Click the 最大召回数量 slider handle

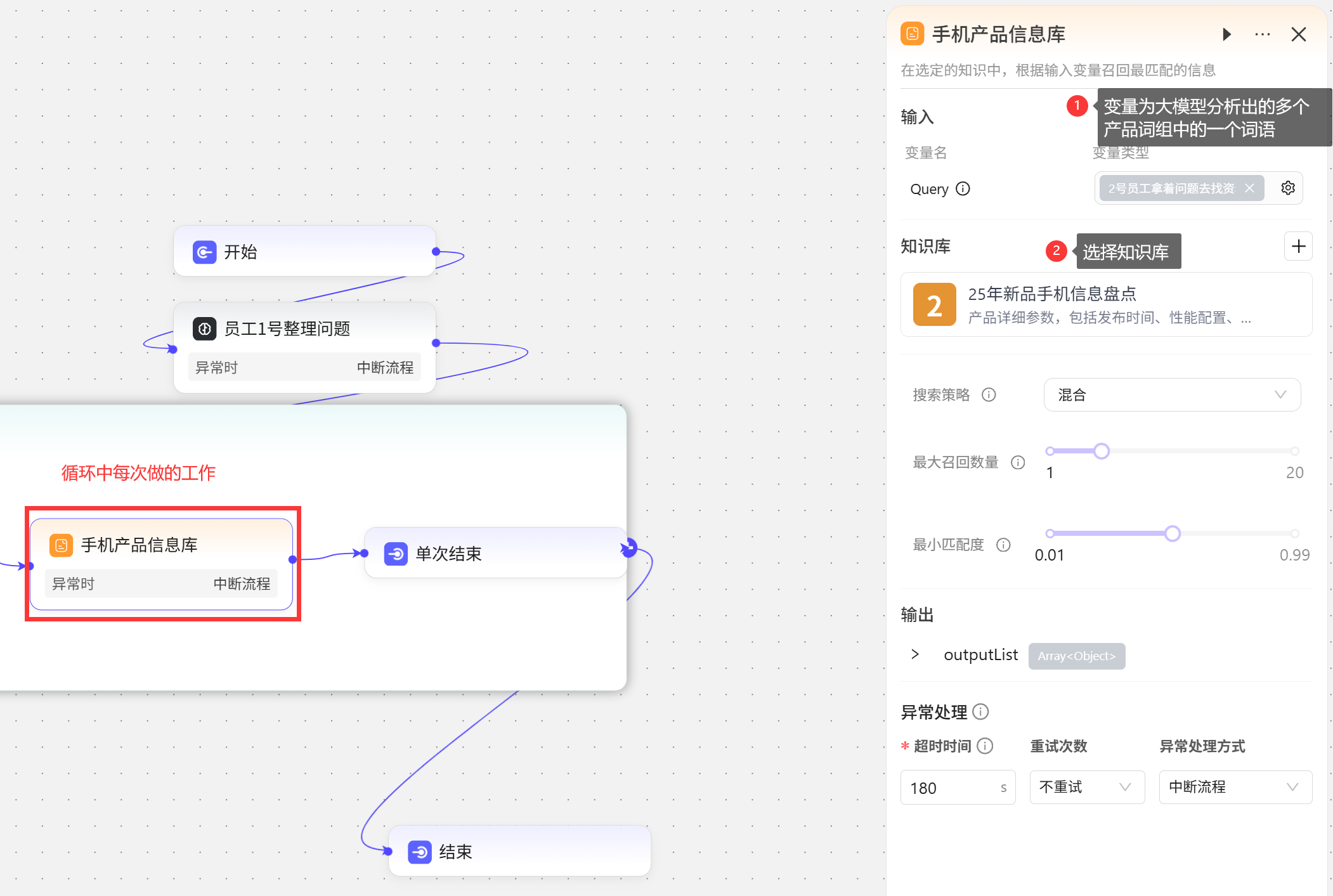[1102, 451]
